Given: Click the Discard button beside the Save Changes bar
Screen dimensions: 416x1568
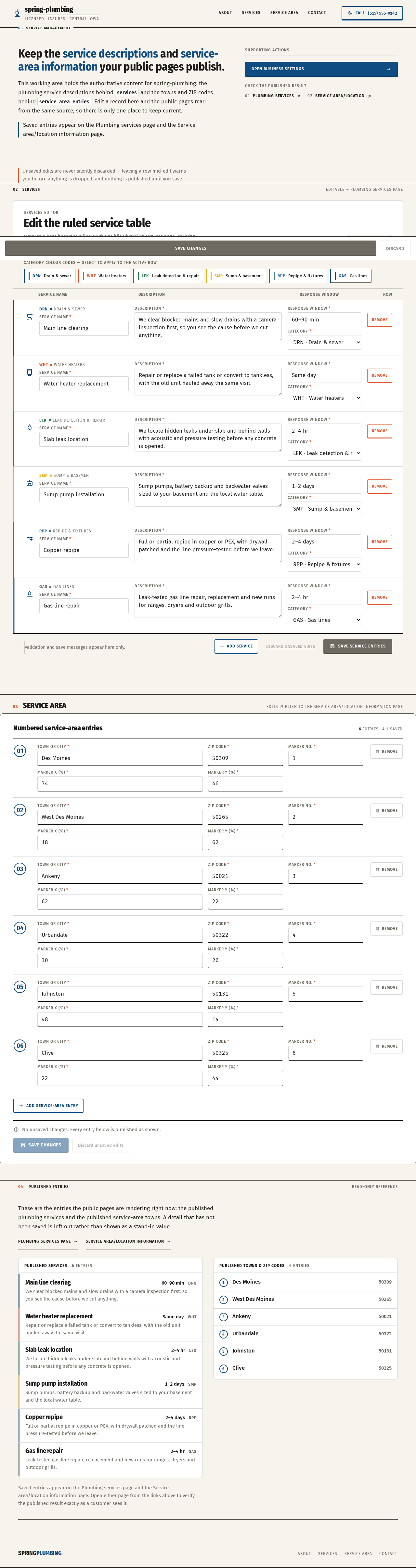Looking at the screenshot, I should click(x=395, y=248).
